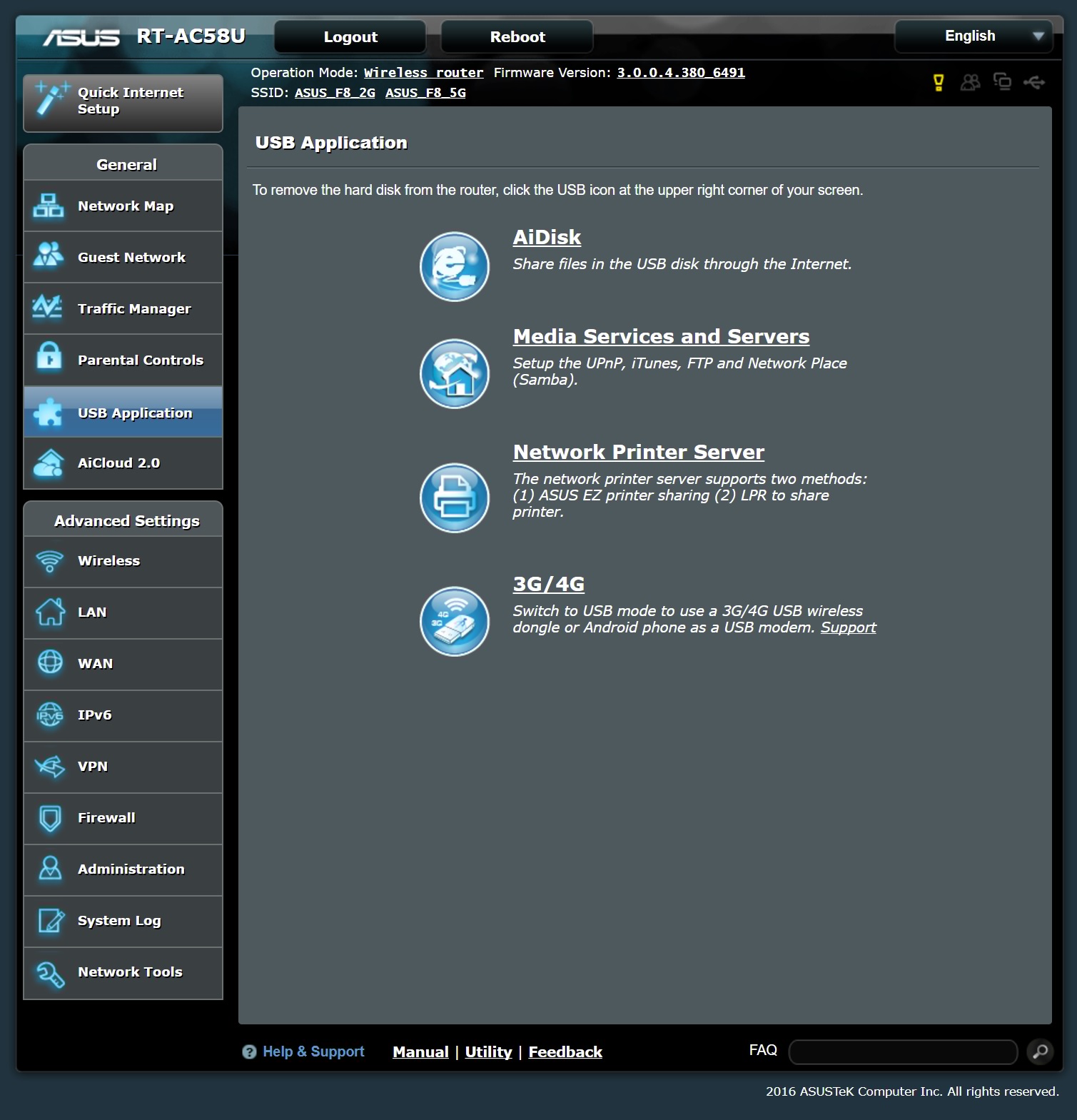The image size is (1077, 1120).
Task: Click the Support link in 3G/4G description
Action: point(848,627)
